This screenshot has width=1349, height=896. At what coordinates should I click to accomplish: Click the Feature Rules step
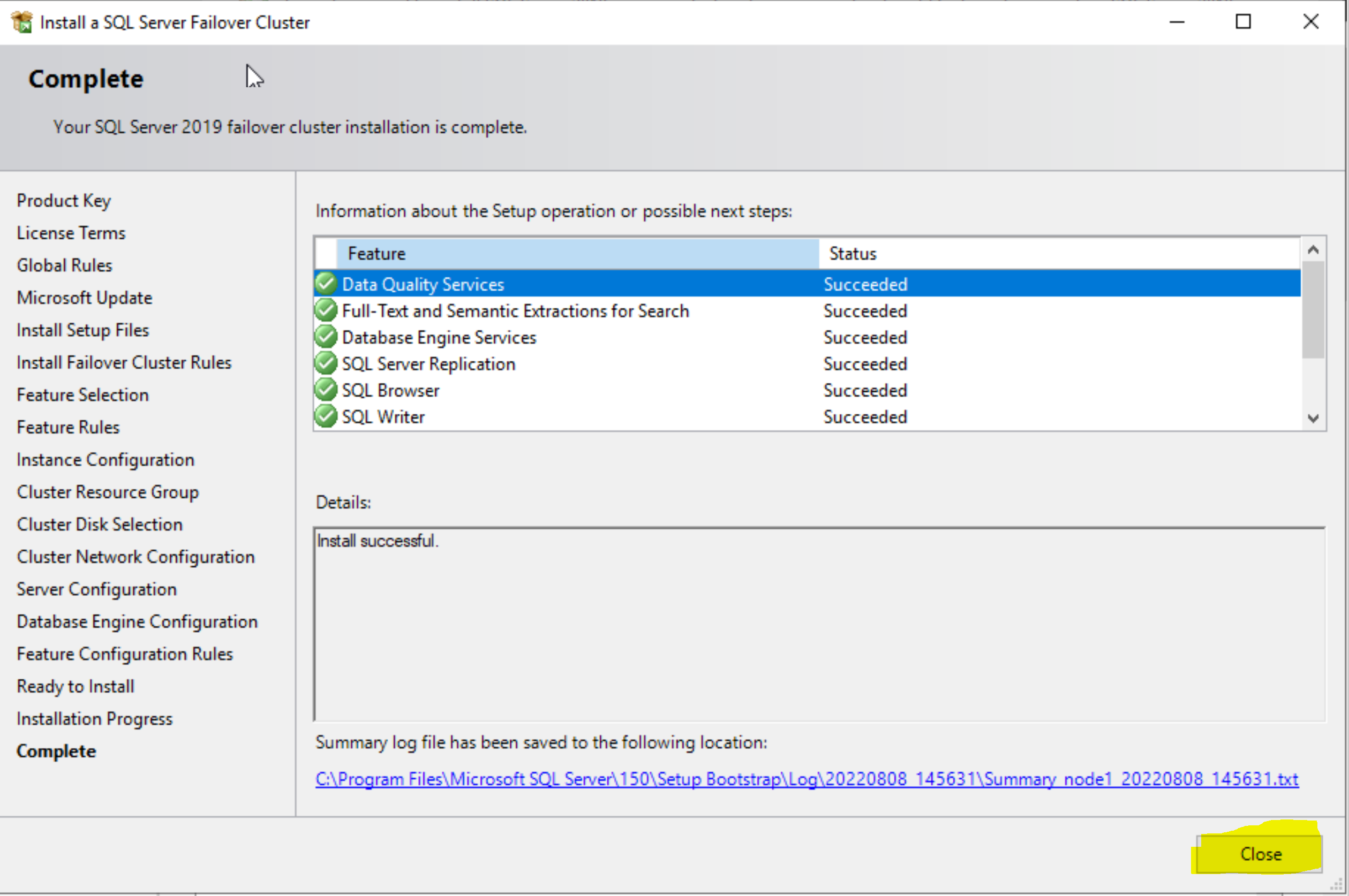(68, 428)
